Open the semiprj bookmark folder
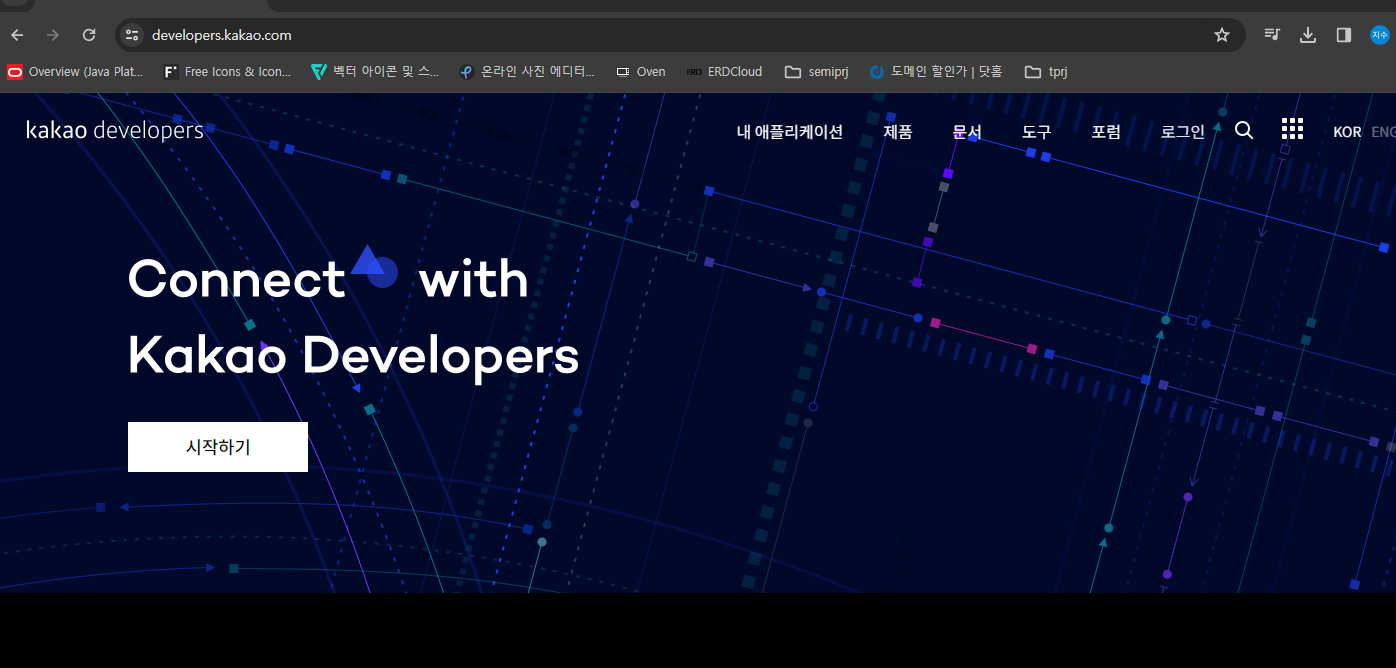This screenshot has height=668, width=1396. [x=816, y=72]
